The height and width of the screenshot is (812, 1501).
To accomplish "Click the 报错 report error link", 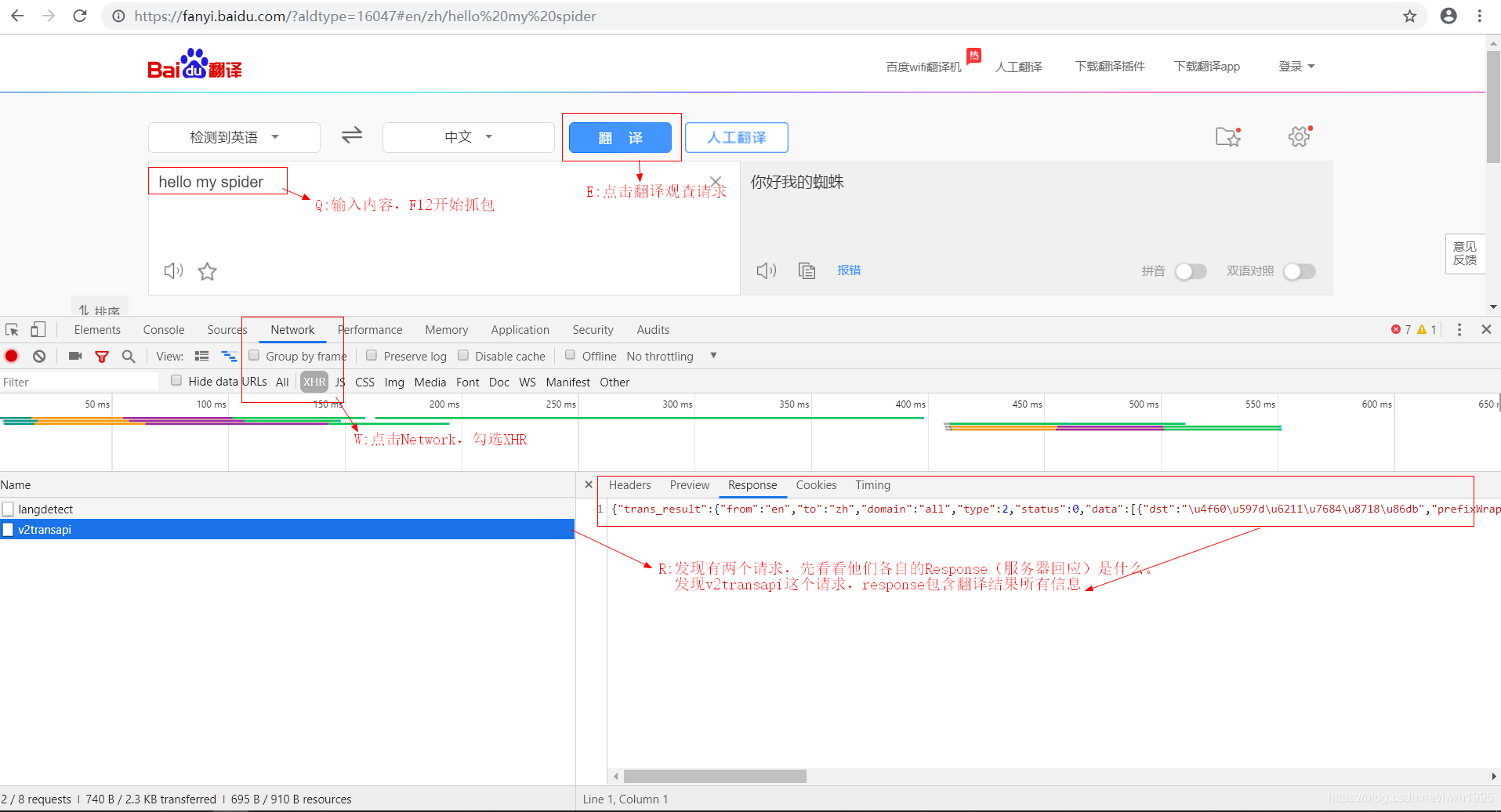I will (849, 270).
